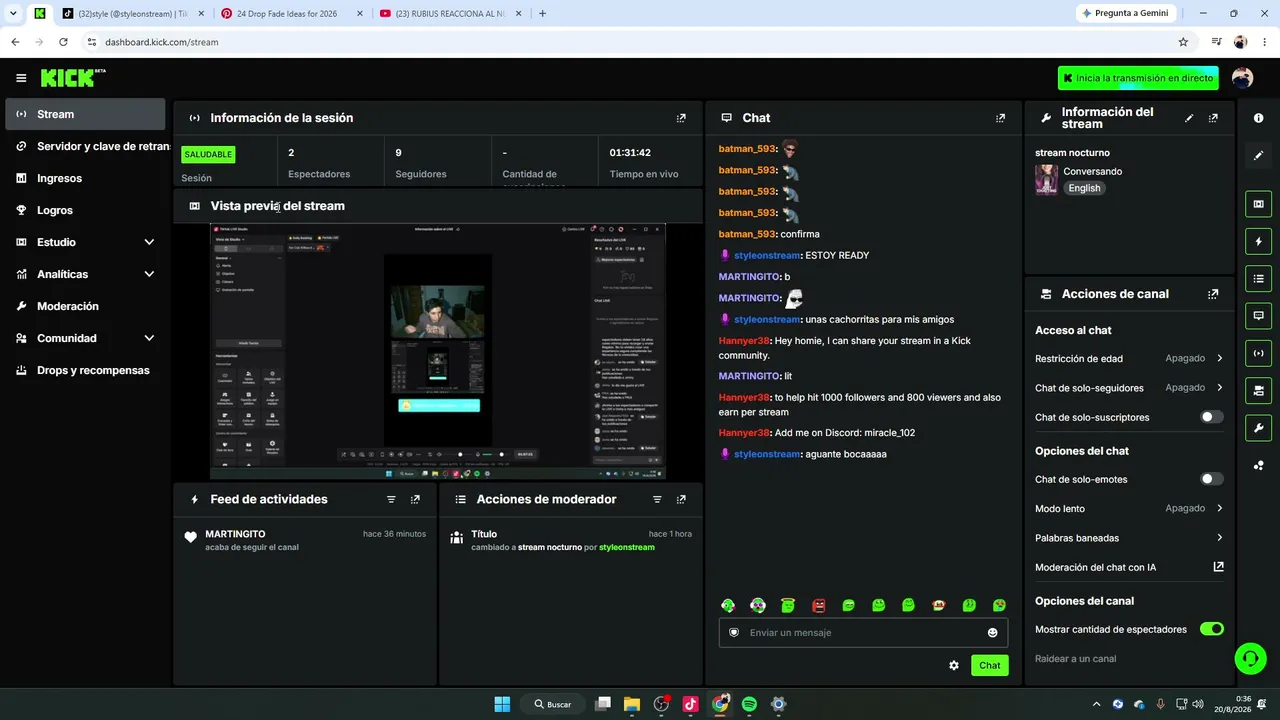Pop out the Feed de actividades panel
The height and width of the screenshot is (720, 1280).
415,499
